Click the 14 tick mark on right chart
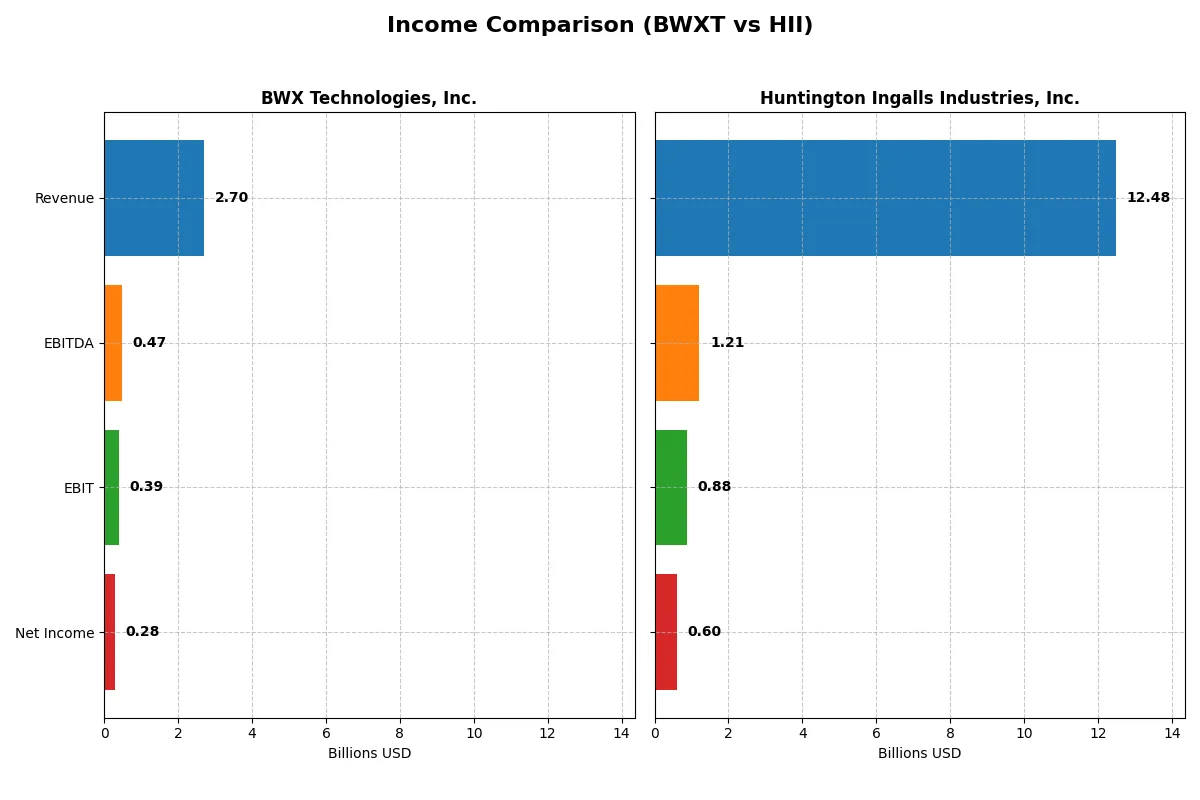Screen dimensions: 1200x800 [1173, 733]
